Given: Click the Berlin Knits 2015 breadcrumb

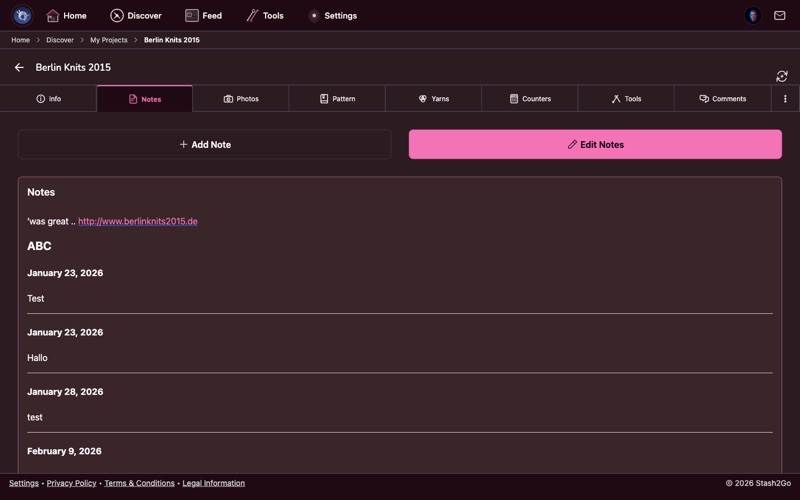Looking at the screenshot, I should point(171,40).
